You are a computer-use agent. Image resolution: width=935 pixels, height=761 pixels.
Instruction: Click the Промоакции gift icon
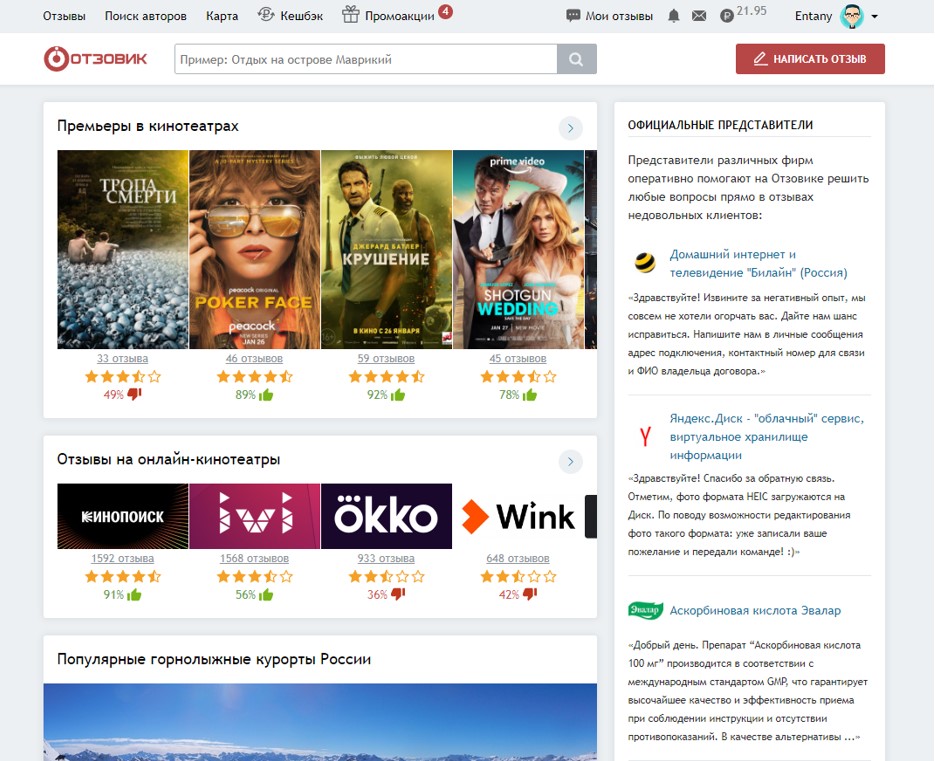351,14
